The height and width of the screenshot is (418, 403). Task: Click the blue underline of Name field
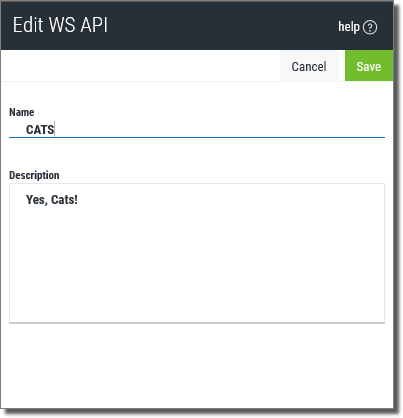point(197,137)
